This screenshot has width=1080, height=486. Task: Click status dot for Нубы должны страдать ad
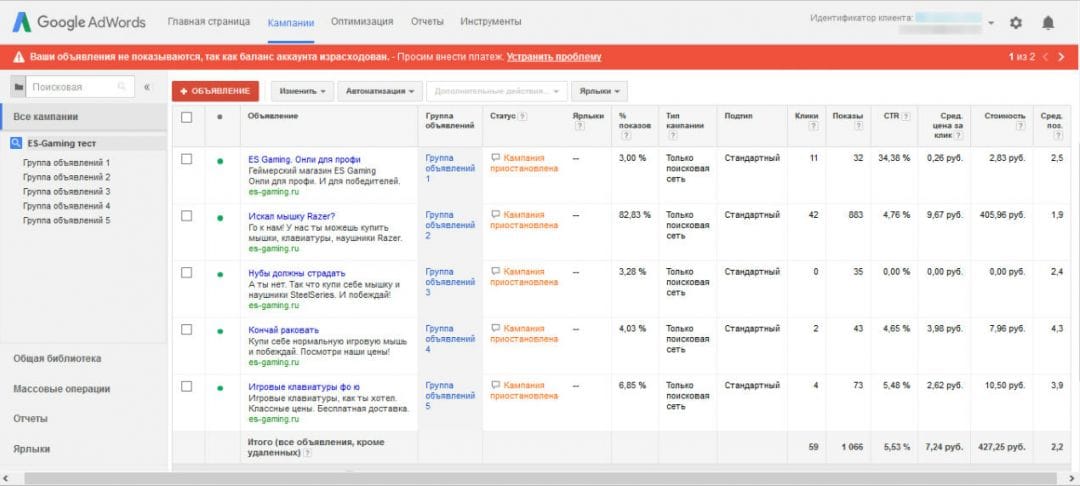(220, 275)
